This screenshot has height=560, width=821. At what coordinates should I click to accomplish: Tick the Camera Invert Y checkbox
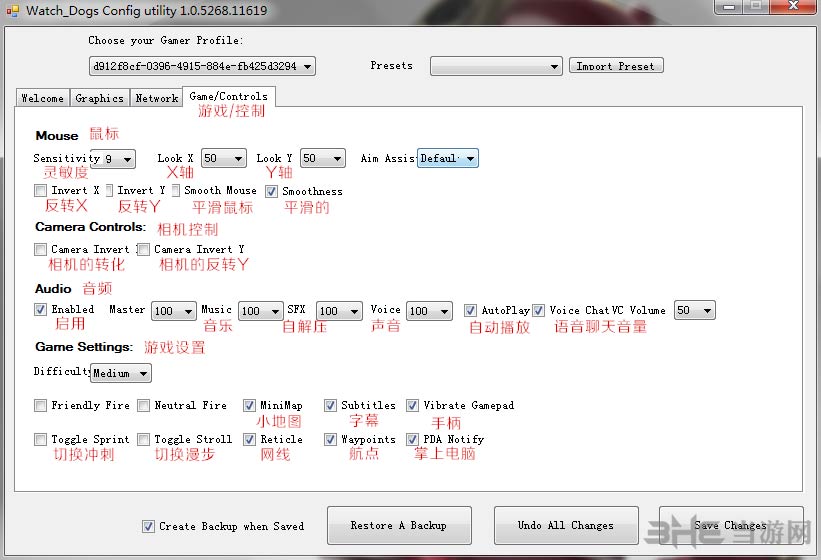143,250
